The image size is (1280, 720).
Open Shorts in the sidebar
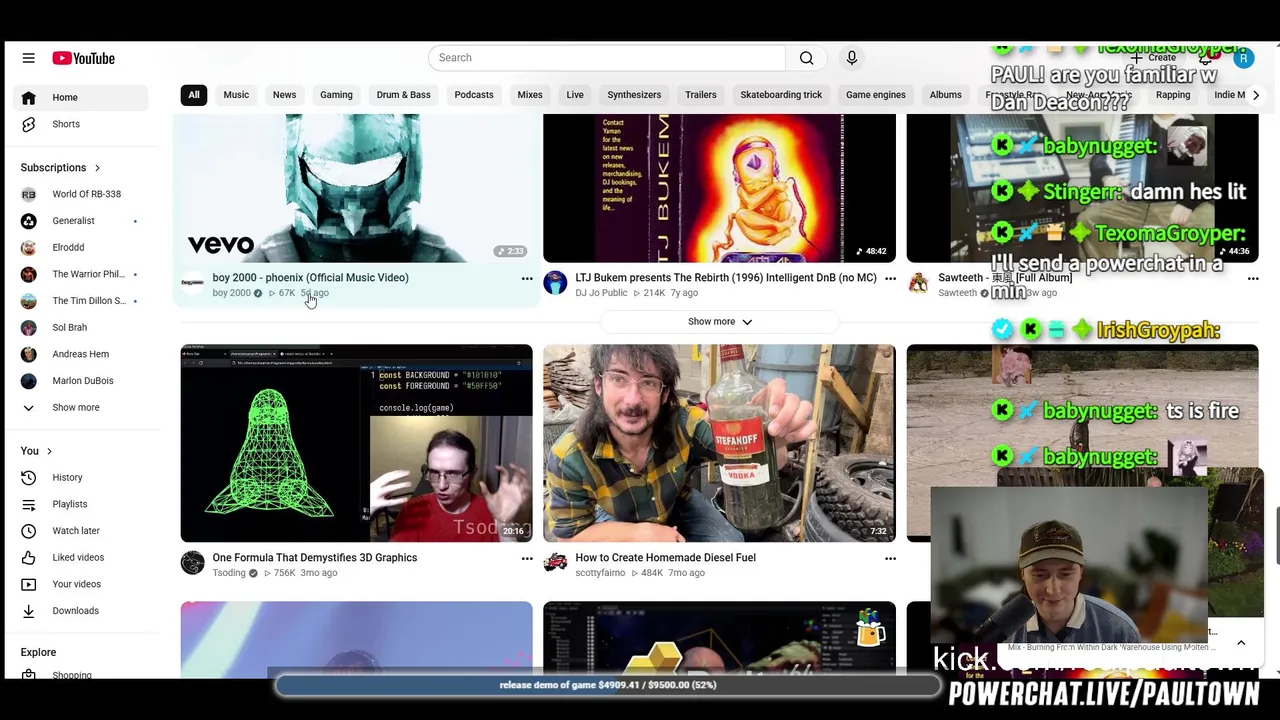(x=80, y=124)
